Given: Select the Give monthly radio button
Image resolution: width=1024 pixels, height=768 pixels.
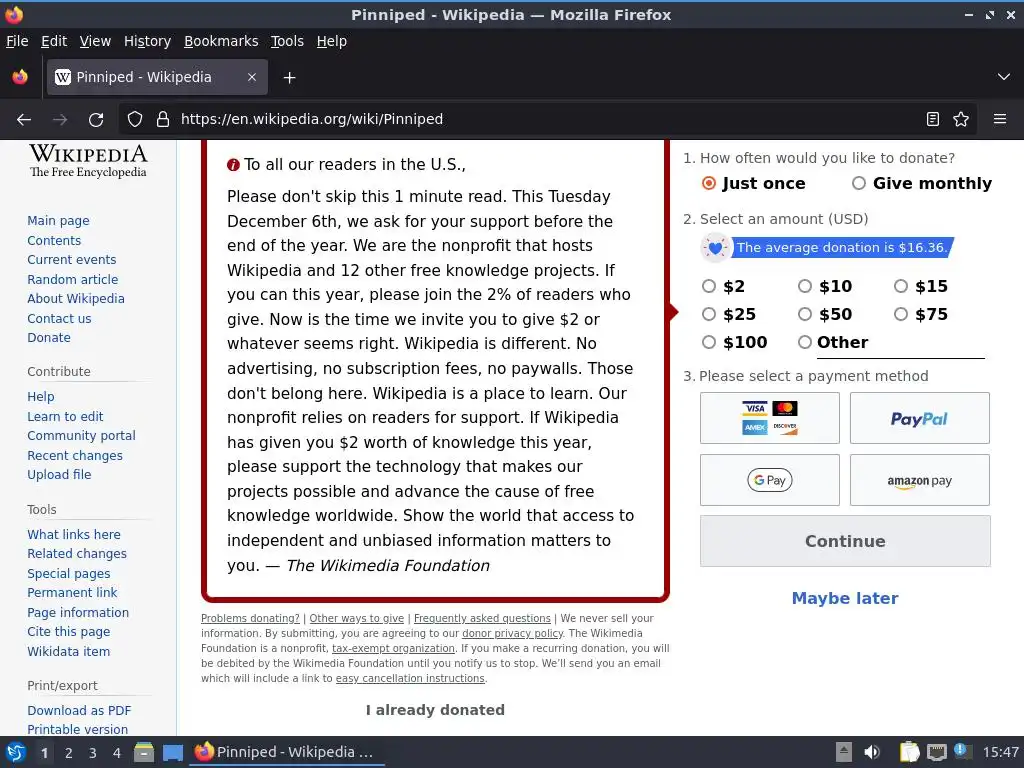Looking at the screenshot, I should (x=859, y=184).
